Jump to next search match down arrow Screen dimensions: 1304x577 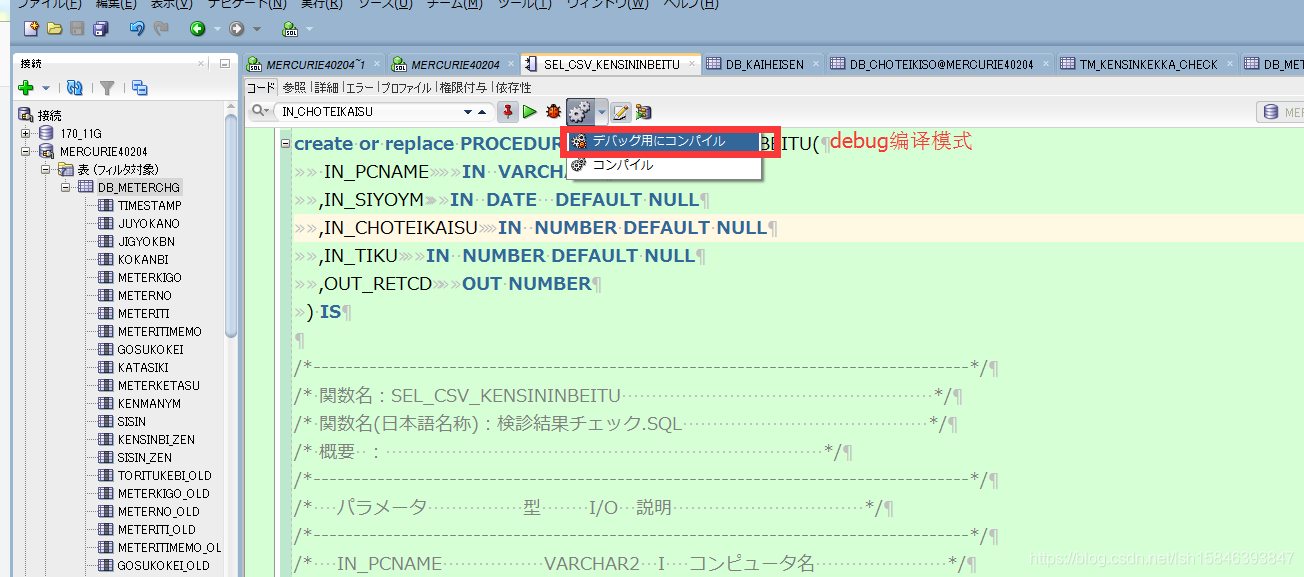pyautogui.click(x=468, y=111)
